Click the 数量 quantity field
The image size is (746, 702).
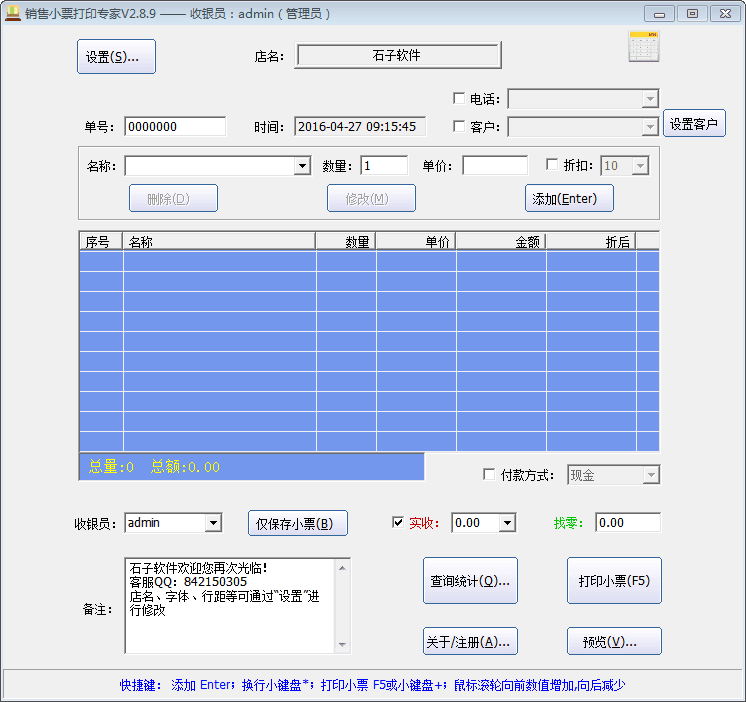point(384,166)
